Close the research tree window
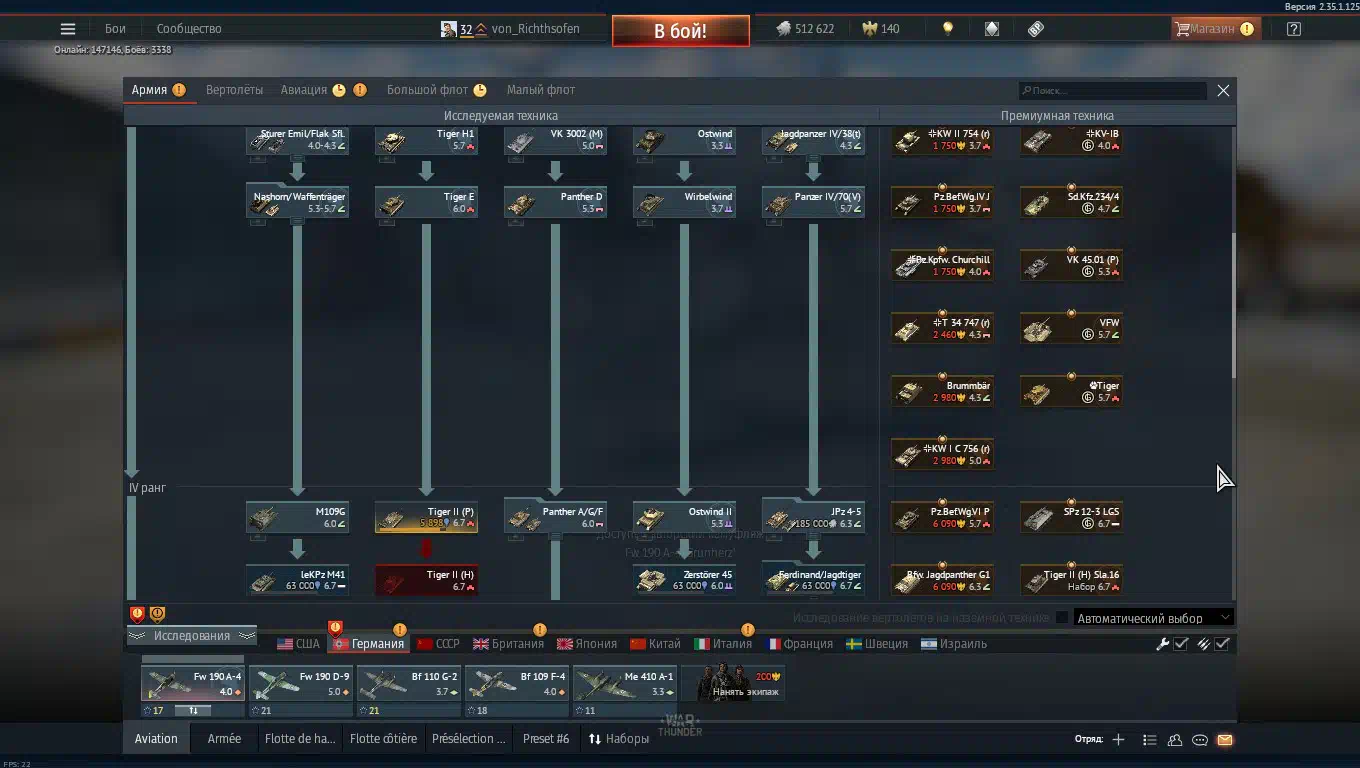The image size is (1360, 768). tap(1223, 91)
